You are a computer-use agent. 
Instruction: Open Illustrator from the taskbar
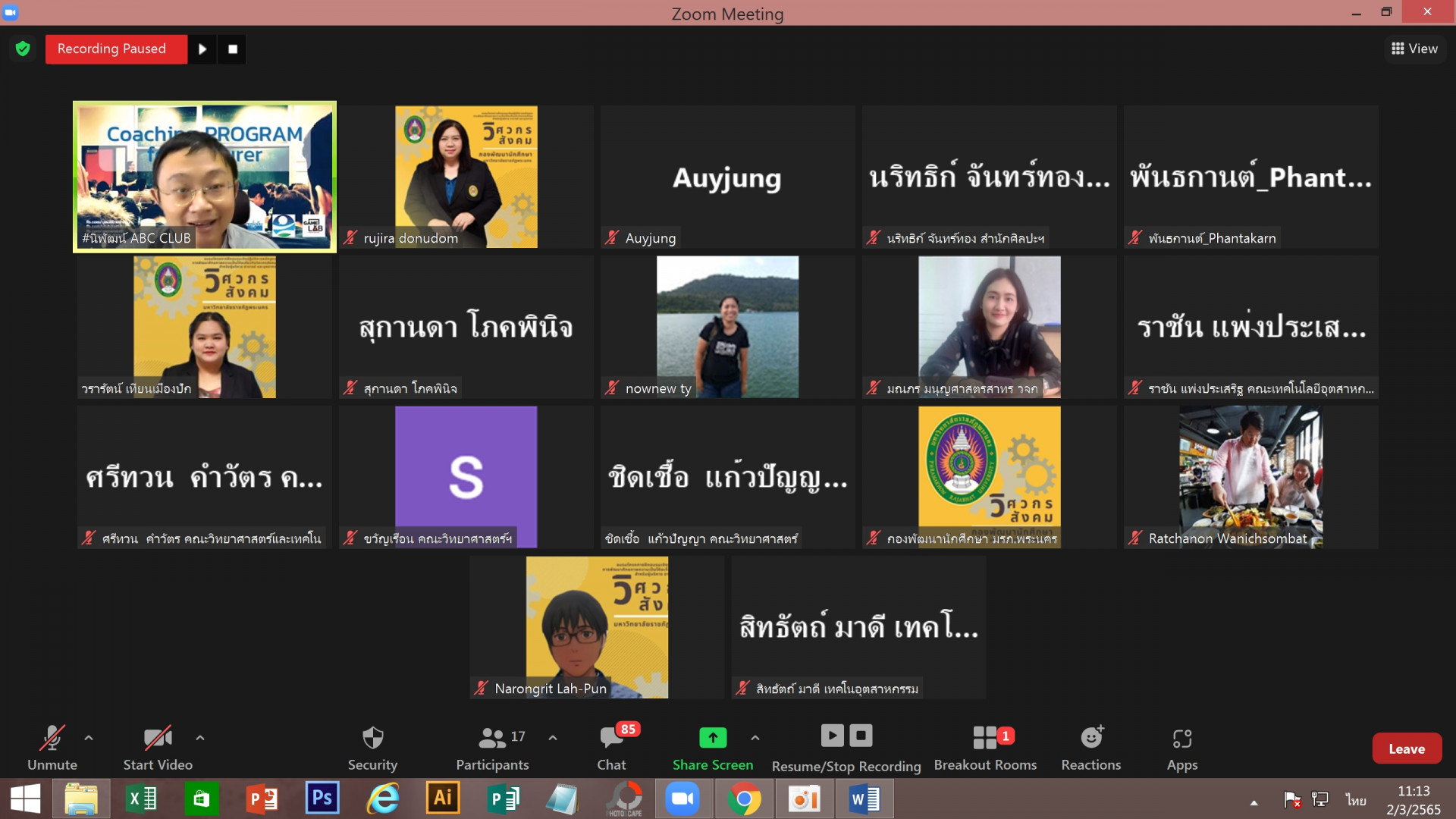[x=443, y=799]
